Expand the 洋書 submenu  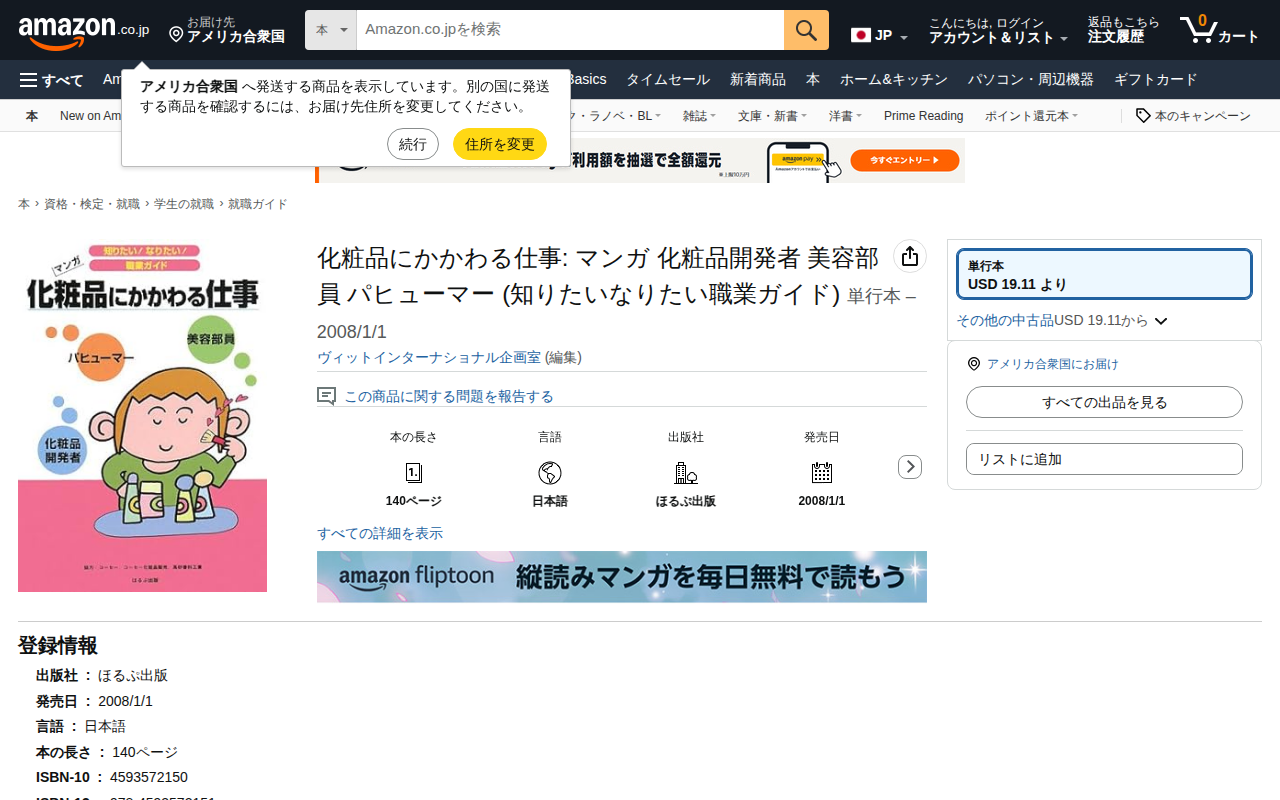tap(845, 116)
